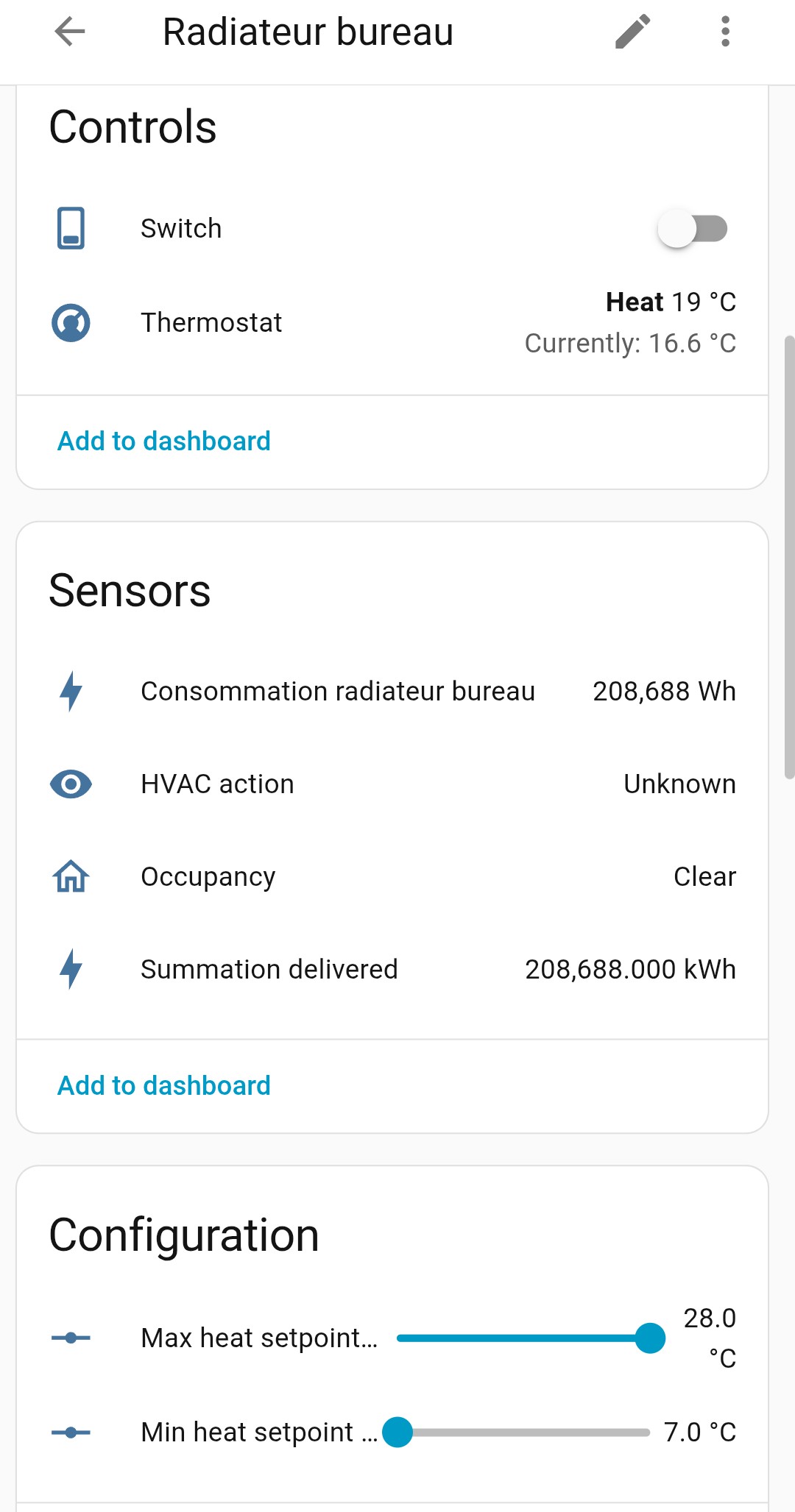Viewport: 795px width, 1512px height.
Task: Tap the pencil edit icon
Action: coord(633,32)
